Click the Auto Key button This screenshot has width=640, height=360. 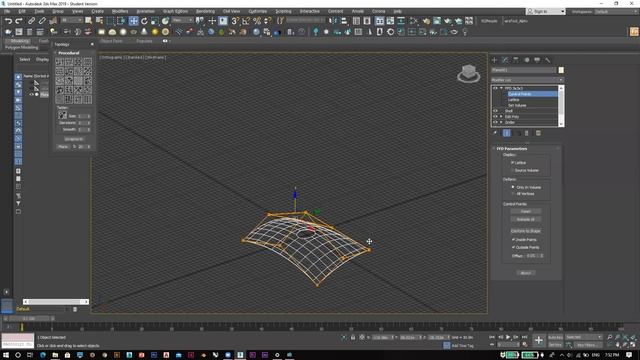tap(555, 338)
